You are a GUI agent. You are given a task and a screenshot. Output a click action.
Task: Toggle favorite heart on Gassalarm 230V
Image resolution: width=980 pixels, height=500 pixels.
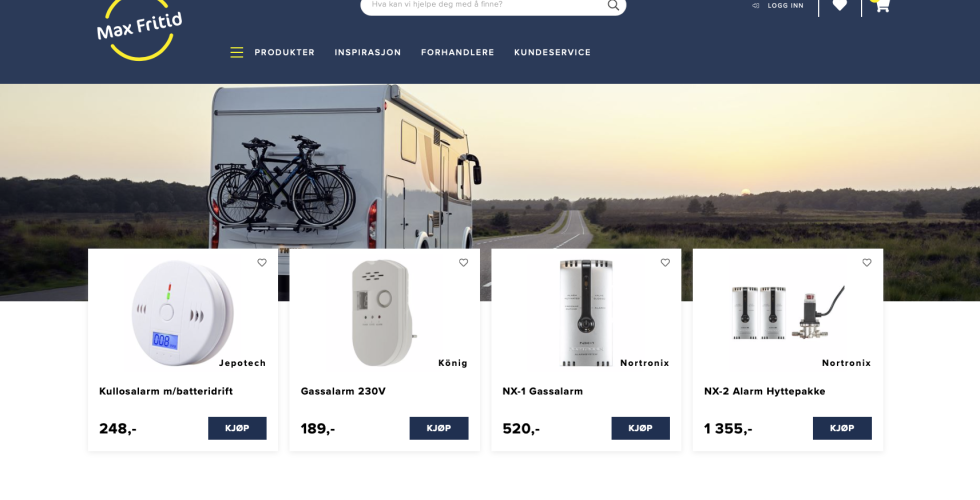click(x=463, y=262)
